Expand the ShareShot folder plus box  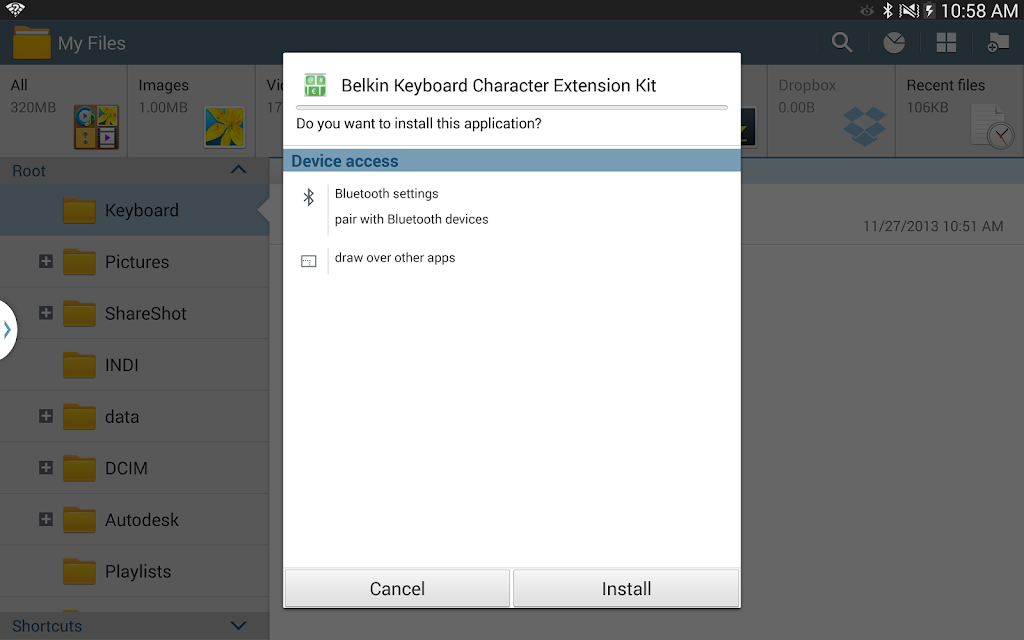(x=46, y=313)
